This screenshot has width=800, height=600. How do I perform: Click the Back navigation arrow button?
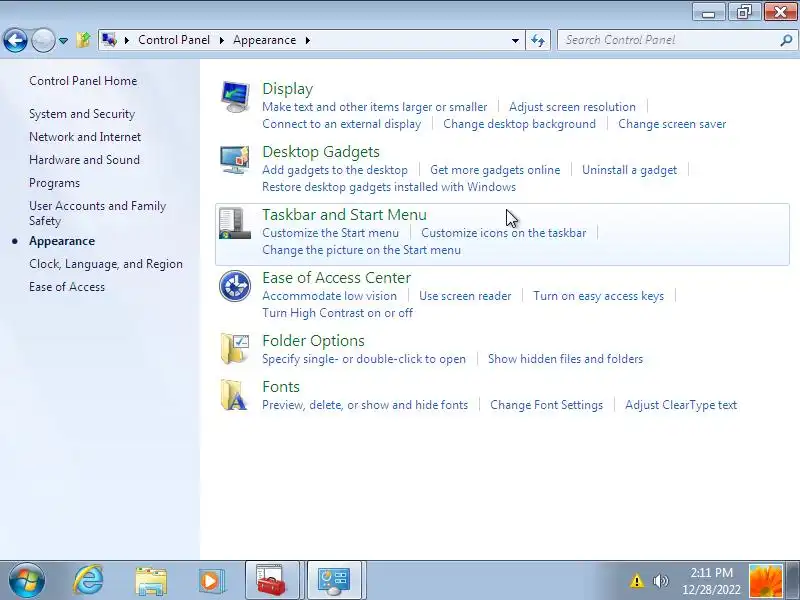15,40
